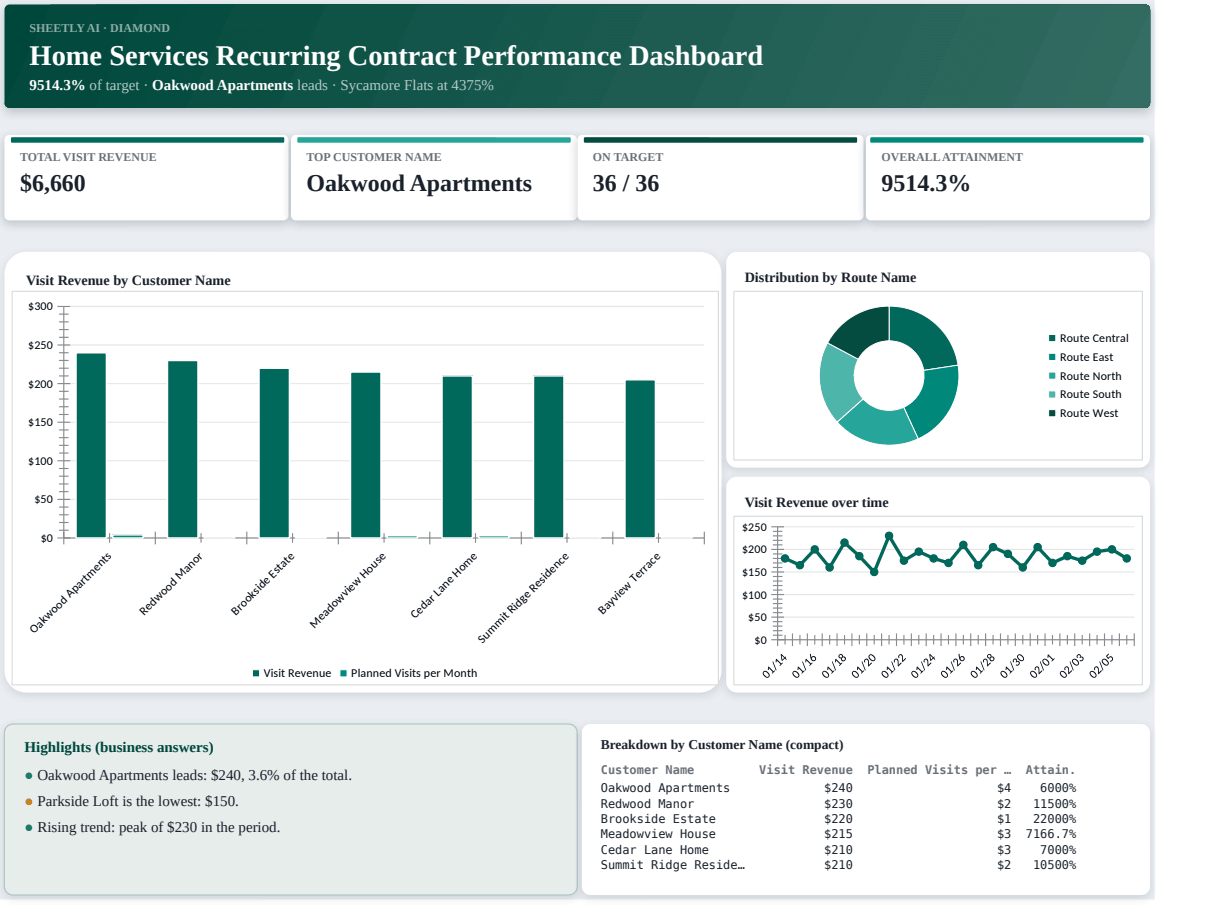Click 'Parkside Loft is the lowest: $150' highlight
This screenshot has height=922, width=1227.
point(138,801)
